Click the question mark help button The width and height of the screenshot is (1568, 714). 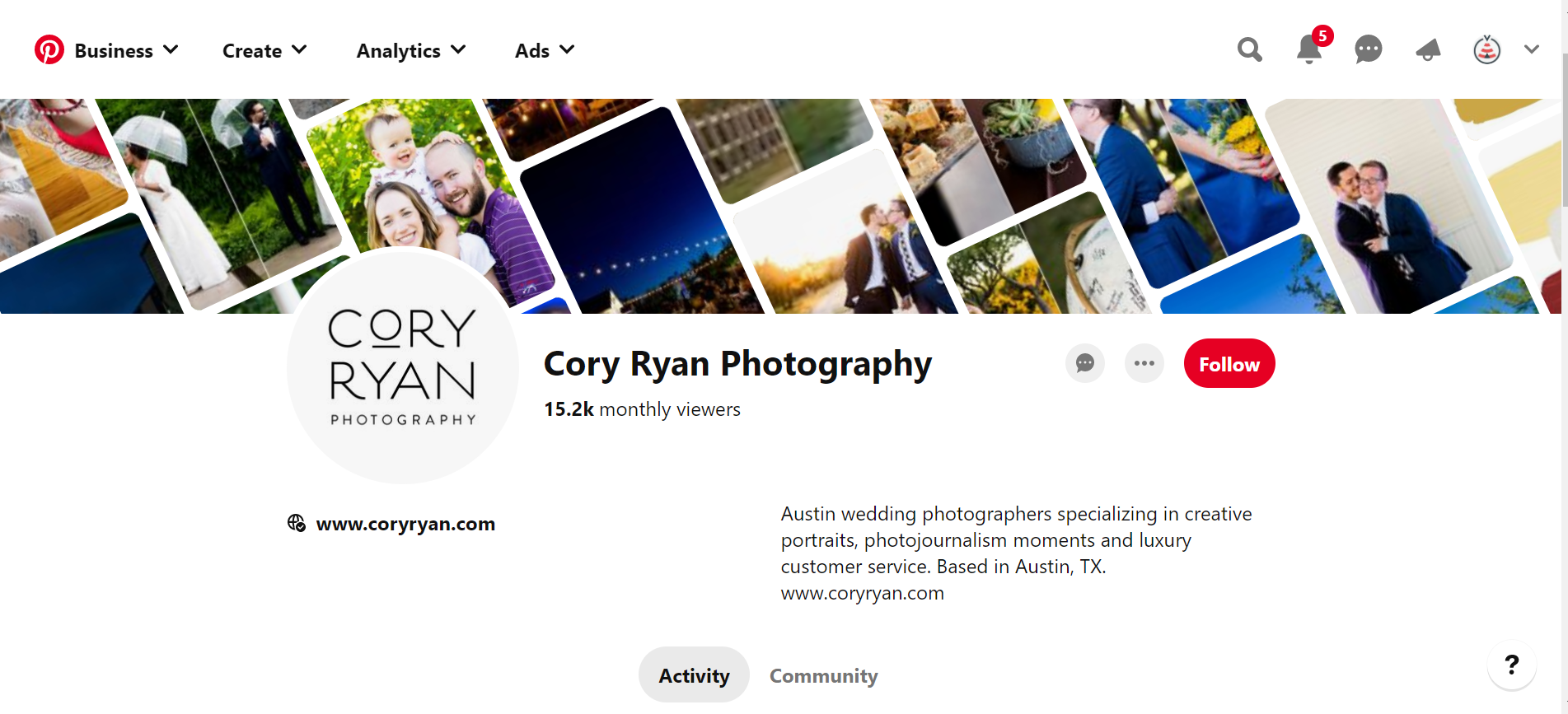pyautogui.click(x=1511, y=665)
